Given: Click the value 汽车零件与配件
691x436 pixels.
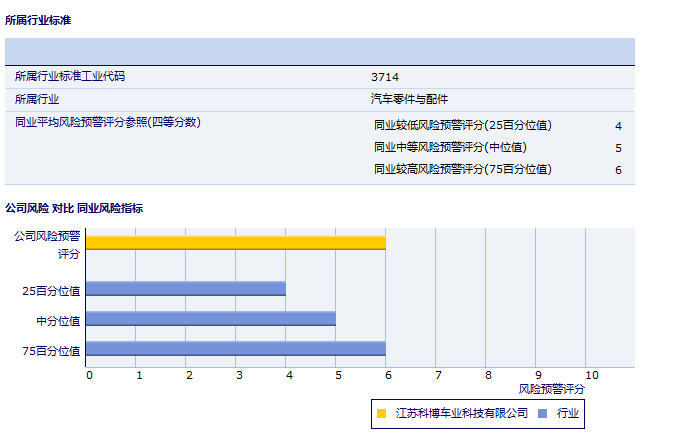Looking at the screenshot, I should tap(409, 99).
